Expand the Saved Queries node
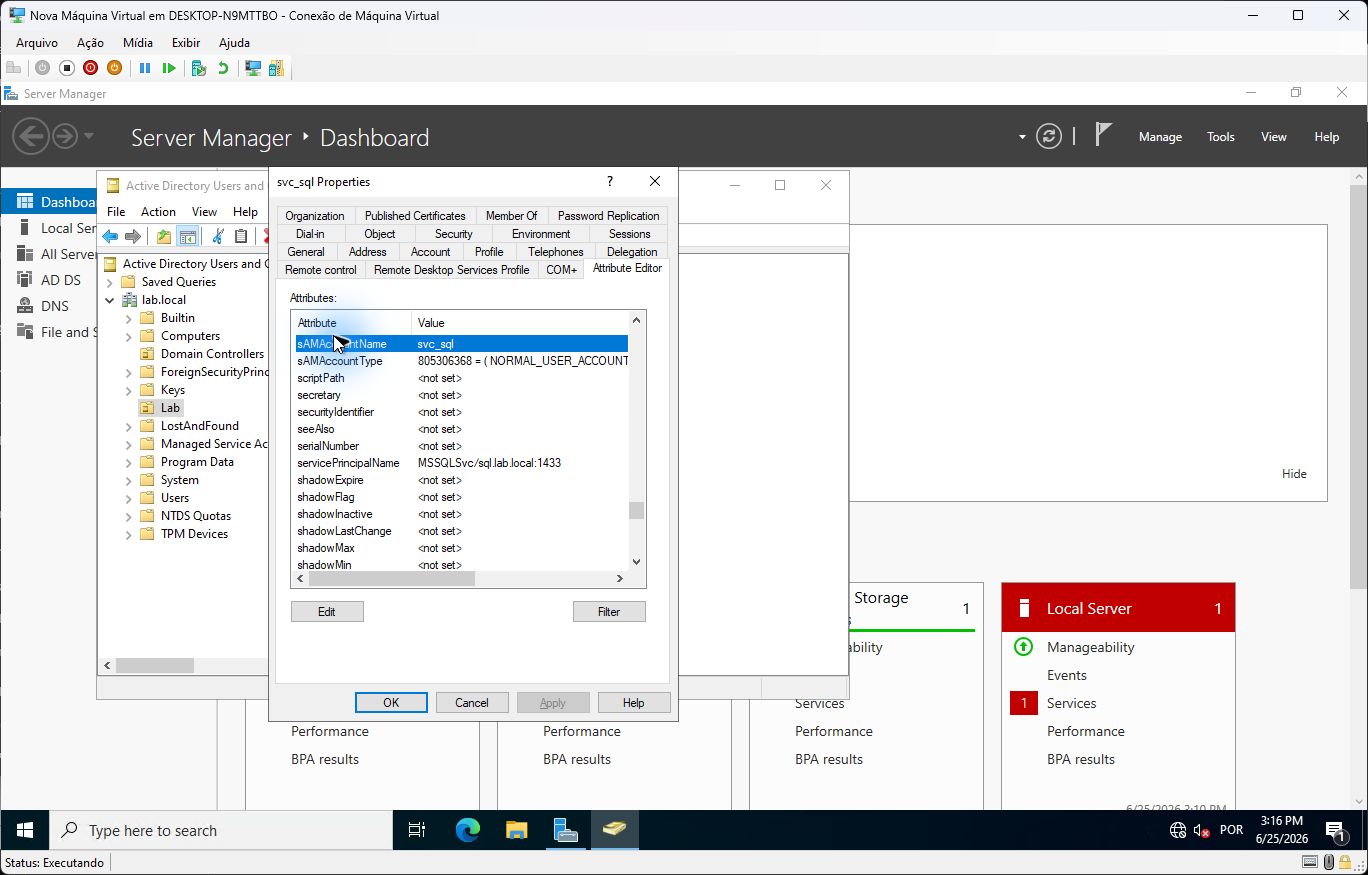The image size is (1368, 875). click(110, 282)
